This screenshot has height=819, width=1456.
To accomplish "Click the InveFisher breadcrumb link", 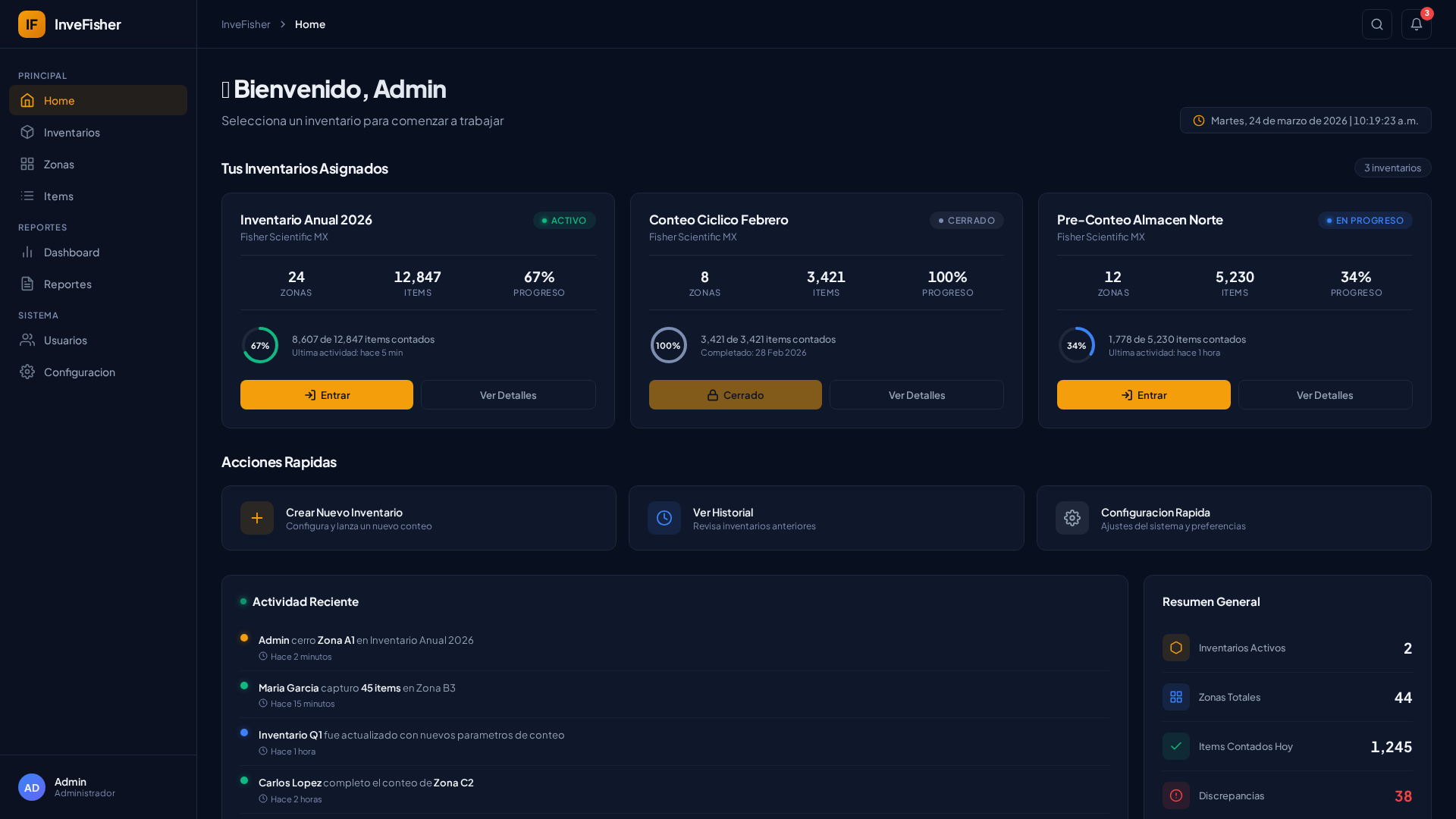I will [x=246, y=24].
